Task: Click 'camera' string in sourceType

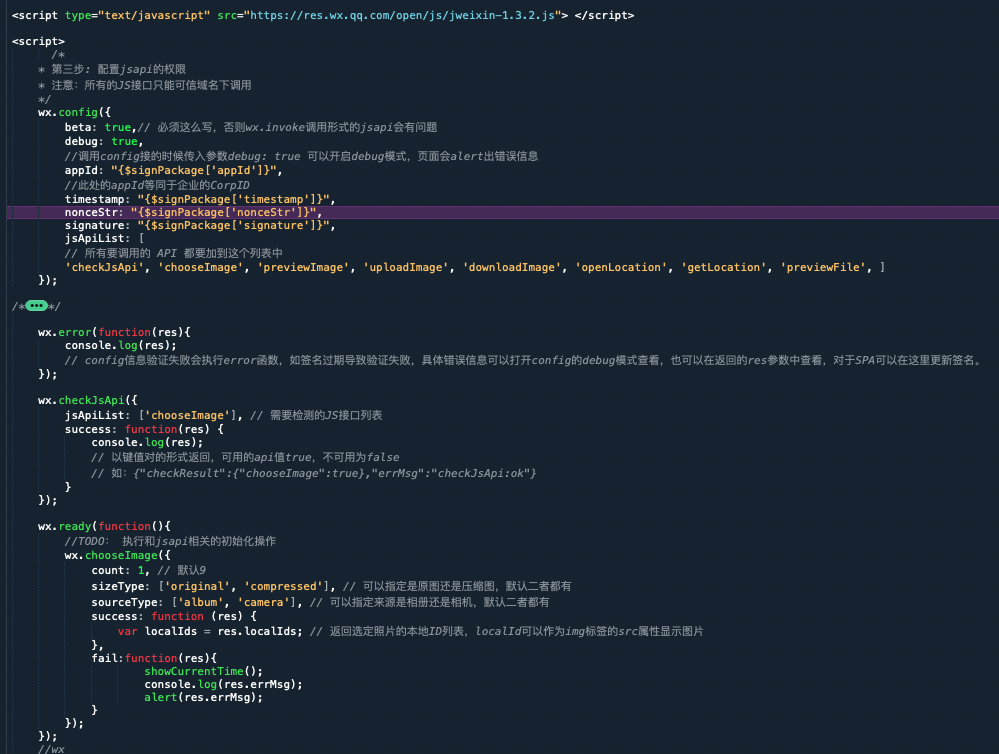Action: point(264,602)
